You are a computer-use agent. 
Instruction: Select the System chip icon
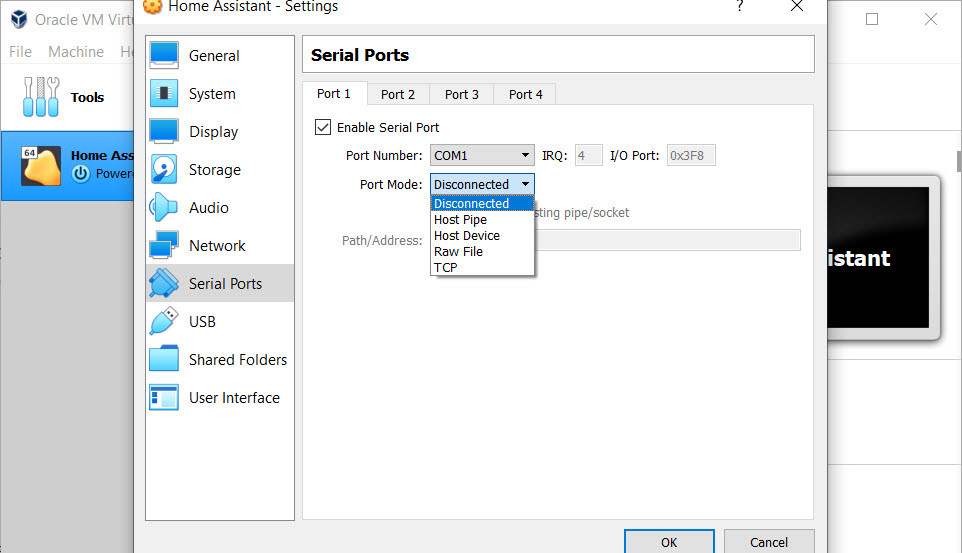point(164,94)
